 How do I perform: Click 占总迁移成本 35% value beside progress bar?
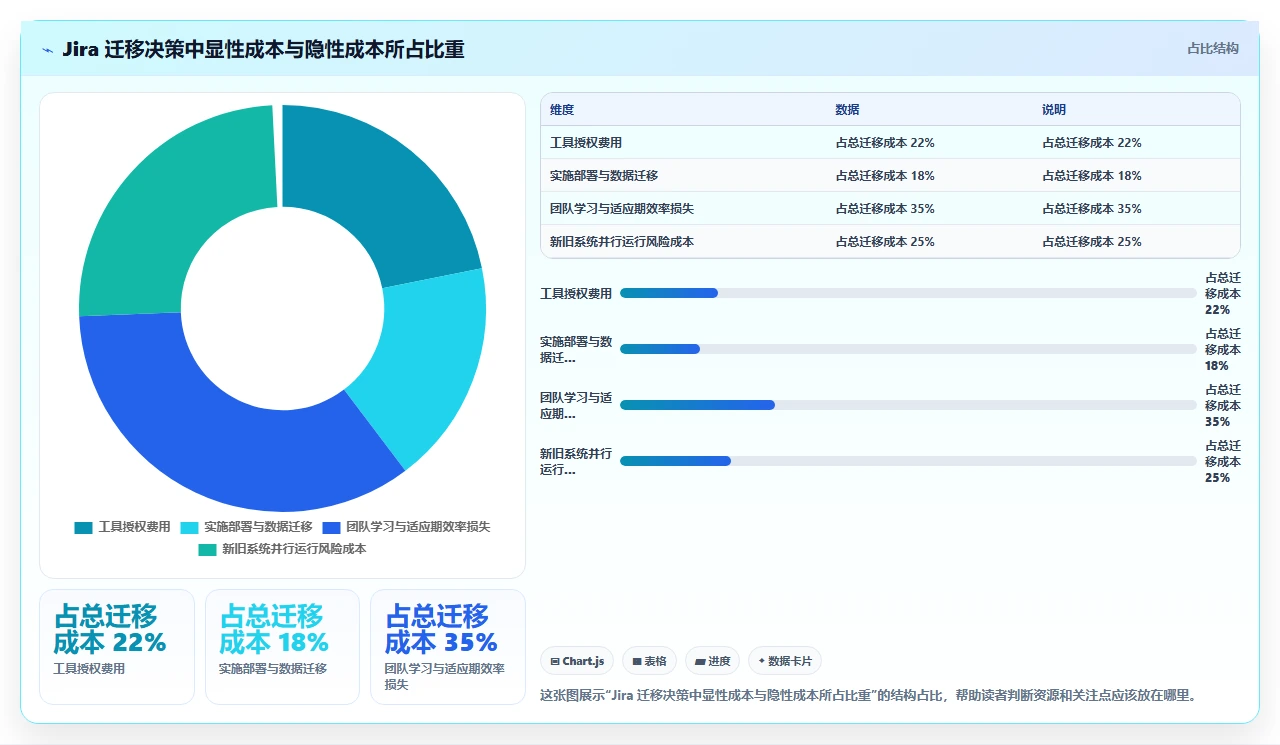(1223, 406)
